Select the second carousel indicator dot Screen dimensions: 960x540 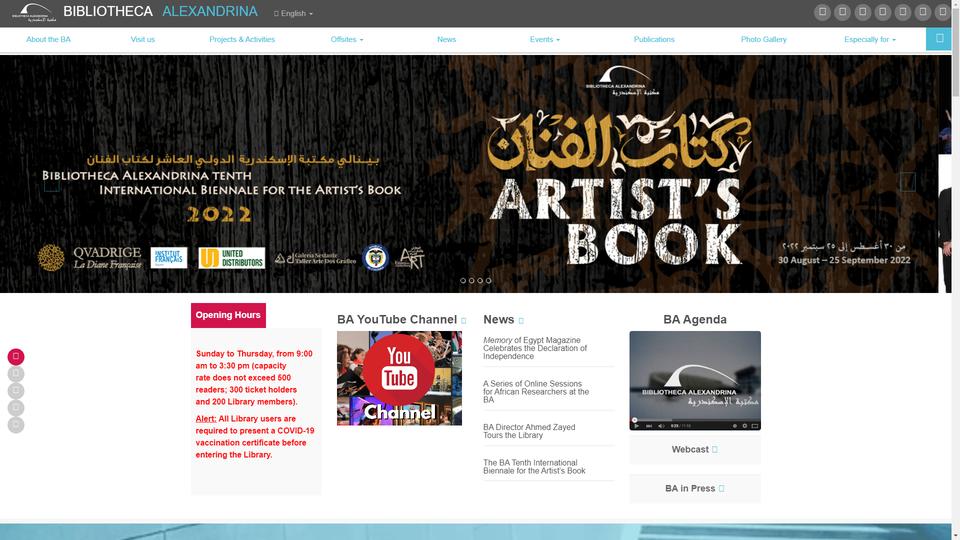(x=471, y=280)
